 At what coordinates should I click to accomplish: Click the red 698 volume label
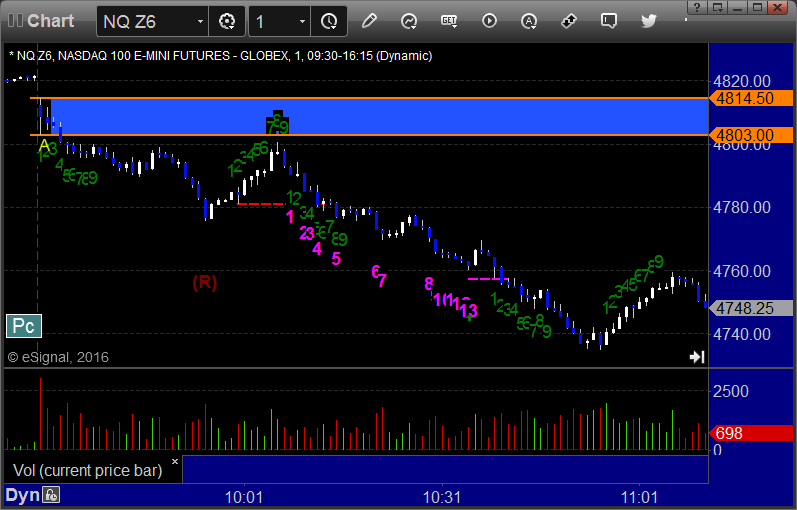pyautogui.click(x=751, y=433)
